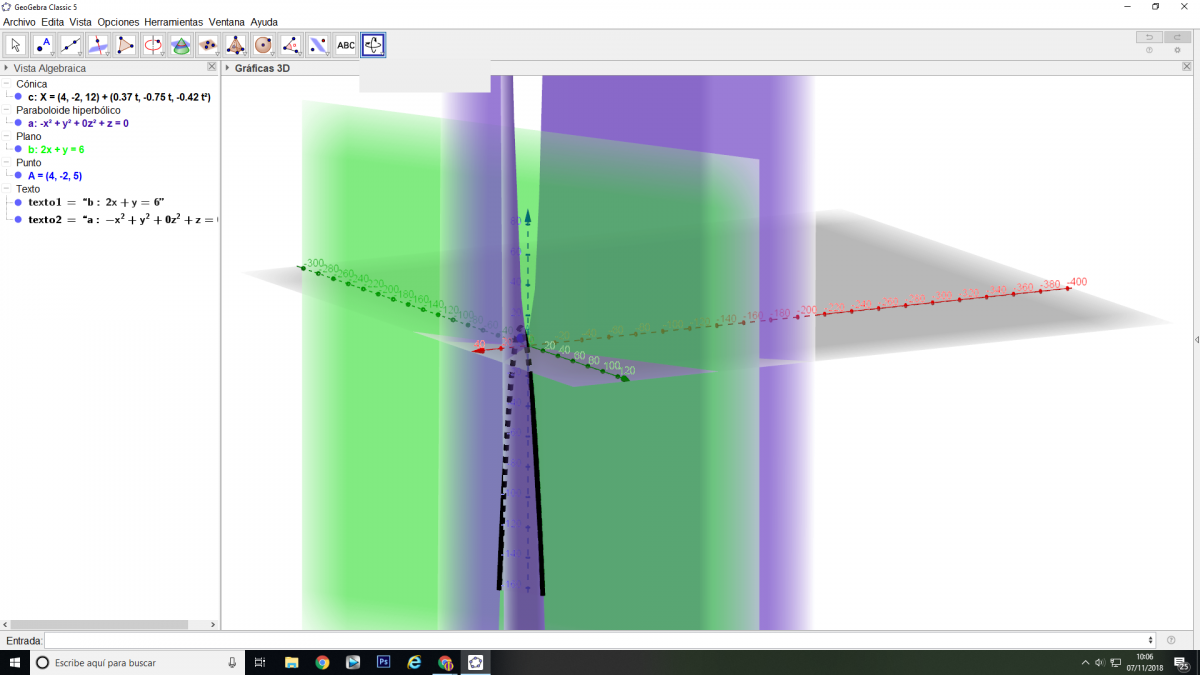The width and height of the screenshot is (1200, 675).
Task: Open the Herramientas menu
Action: pos(173,21)
